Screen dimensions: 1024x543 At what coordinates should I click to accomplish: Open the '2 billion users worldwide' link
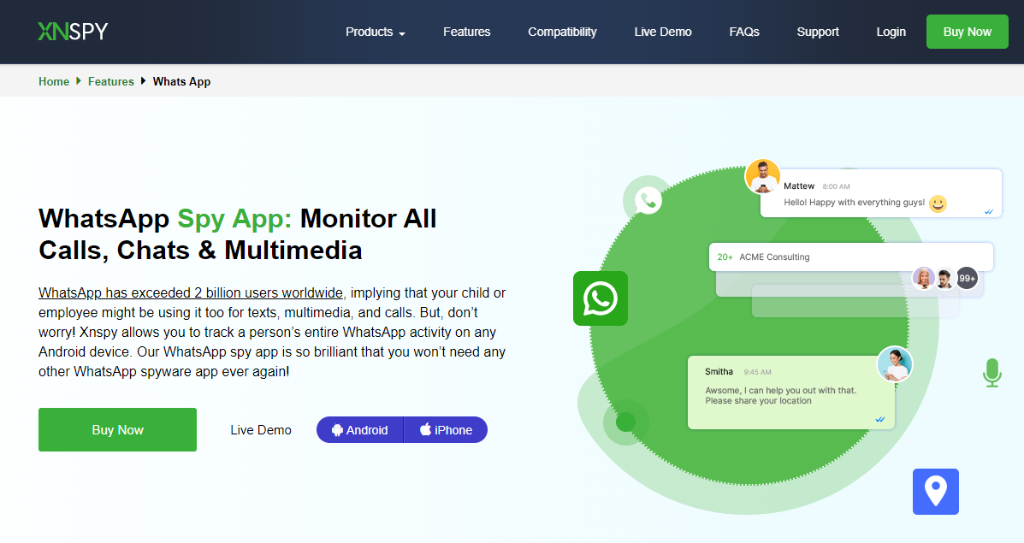pyautogui.click(x=190, y=293)
